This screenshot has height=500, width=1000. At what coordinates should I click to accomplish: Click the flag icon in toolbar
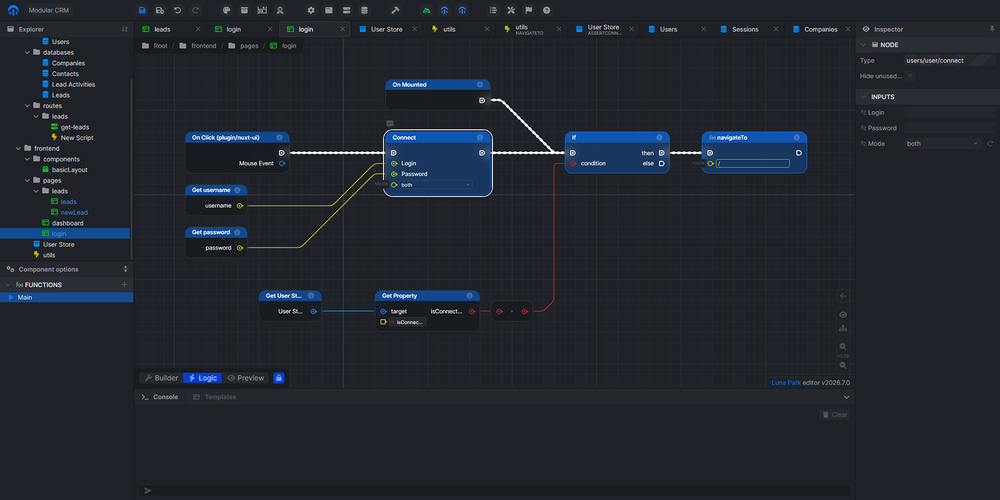click(x=529, y=10)
